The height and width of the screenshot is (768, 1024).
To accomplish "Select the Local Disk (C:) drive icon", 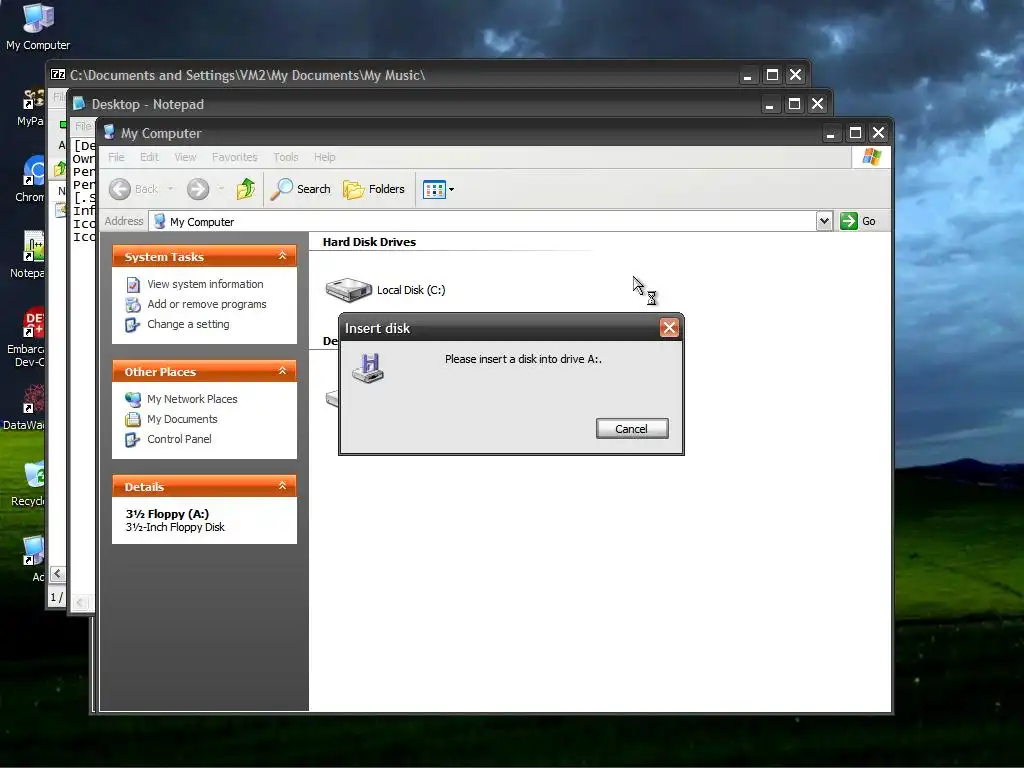I will point(349,289).
